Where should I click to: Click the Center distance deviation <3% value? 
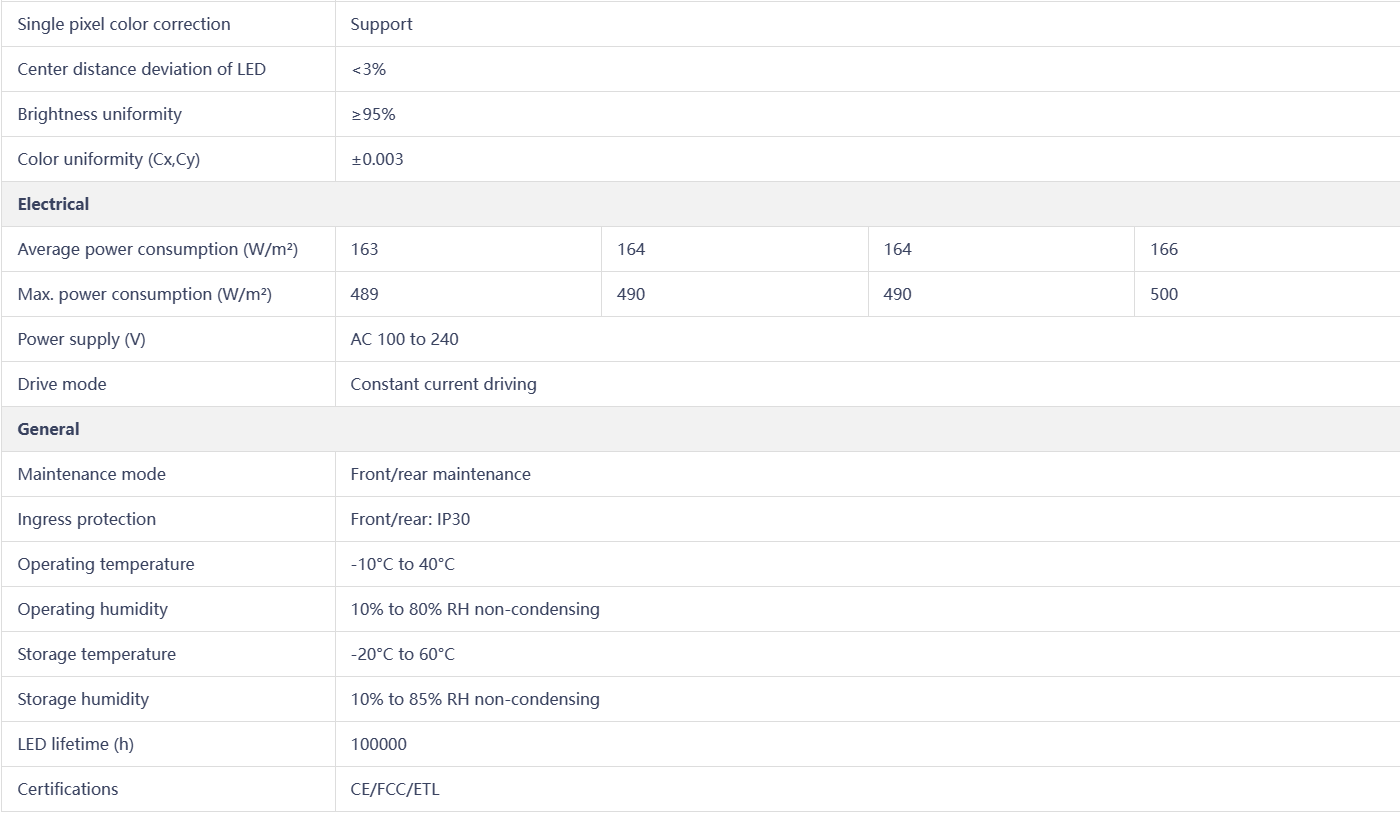click(x=368, y=69)
